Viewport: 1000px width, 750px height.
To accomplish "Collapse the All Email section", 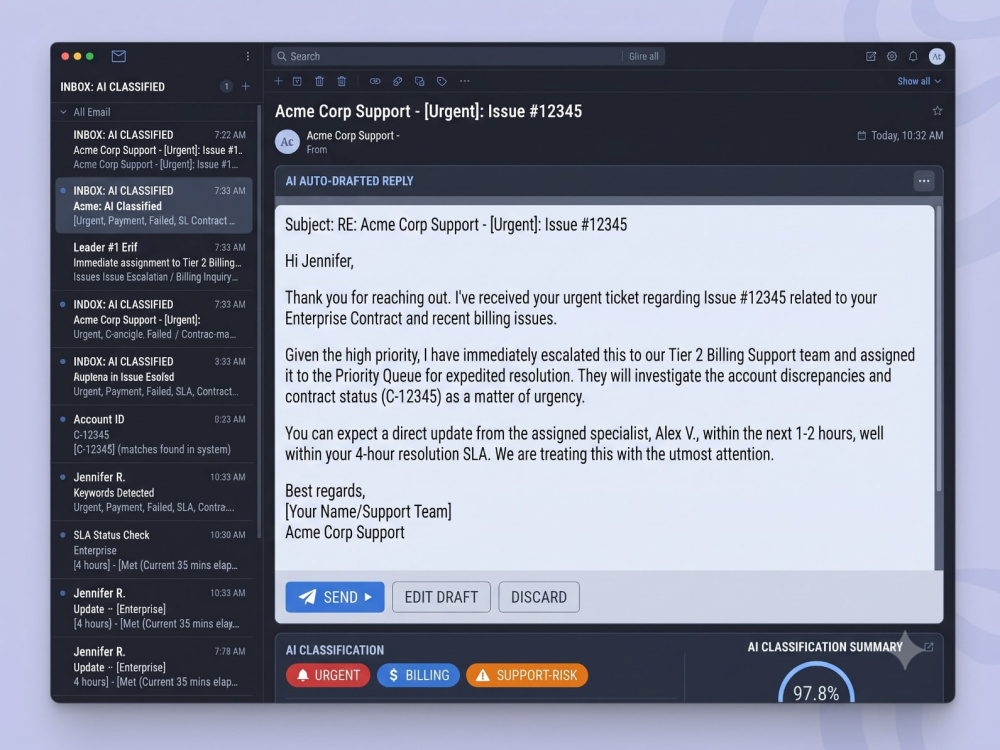I will [x=63, y=112].
